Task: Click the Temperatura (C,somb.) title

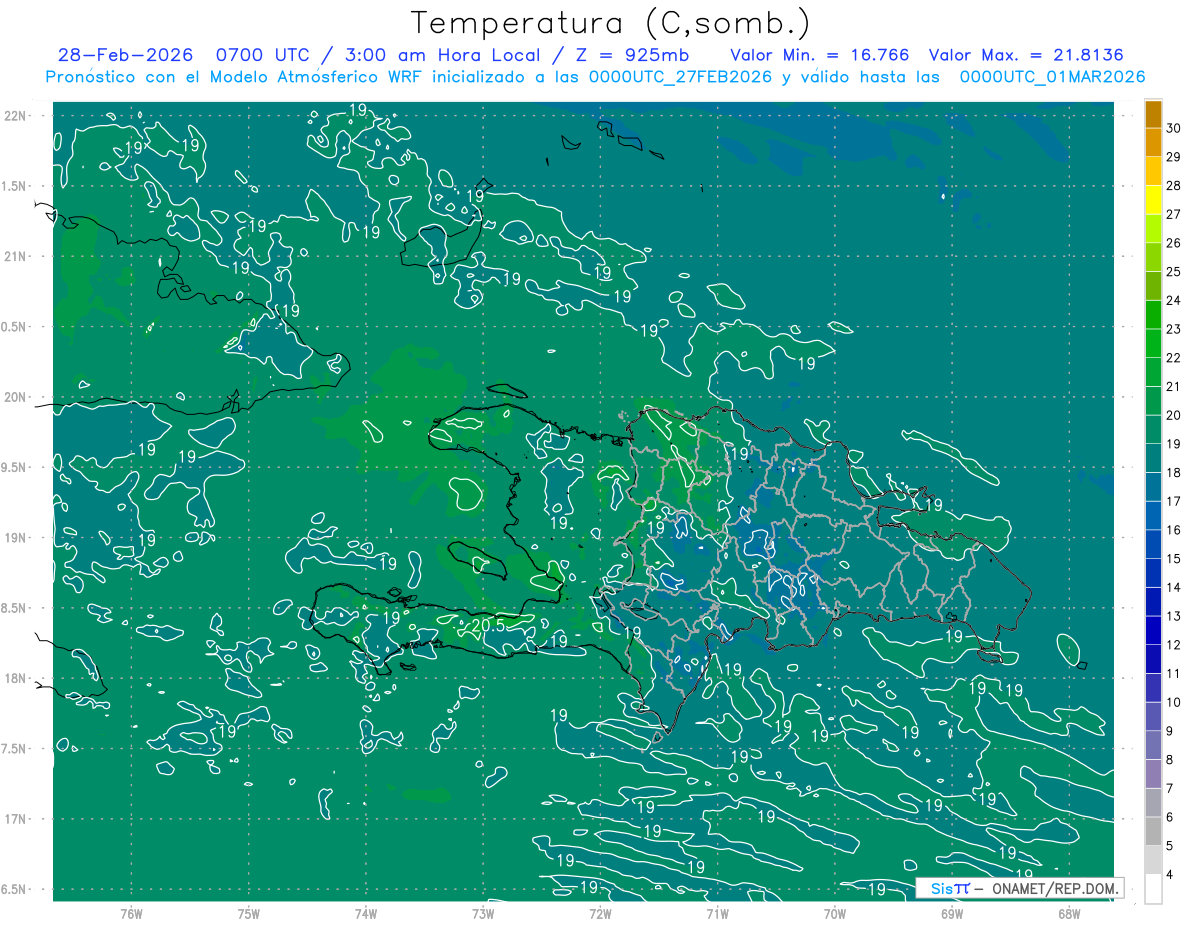Action: click(x=610, y=22)
